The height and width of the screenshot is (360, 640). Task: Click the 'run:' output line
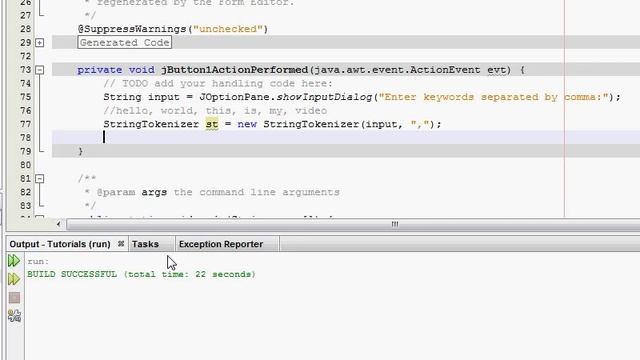coord(38,261)
